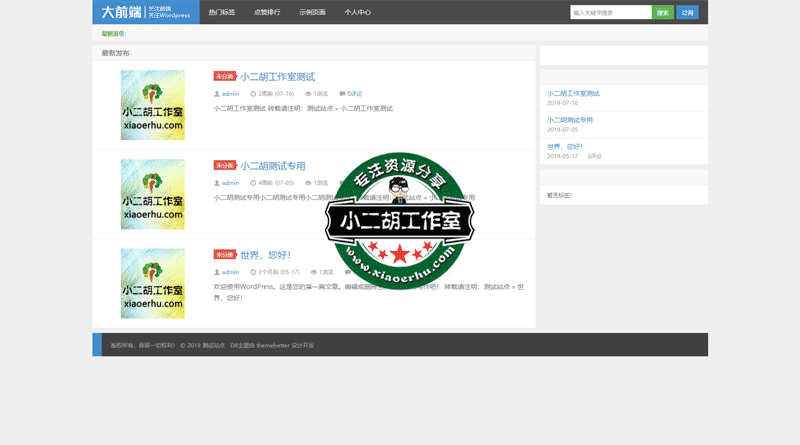Click eye views icon on 小二胡测试专用 post
This screenshot has width=800, height=445.
click(x=308, y=183)
